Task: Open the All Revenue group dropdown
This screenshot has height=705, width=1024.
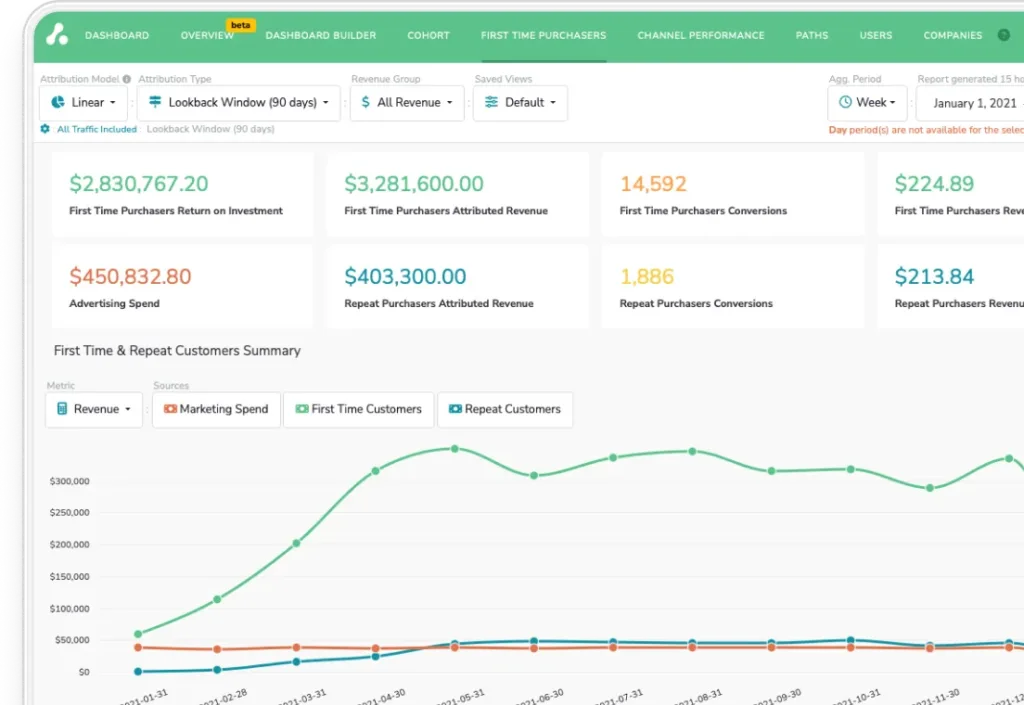Action: tap(406, 102)
